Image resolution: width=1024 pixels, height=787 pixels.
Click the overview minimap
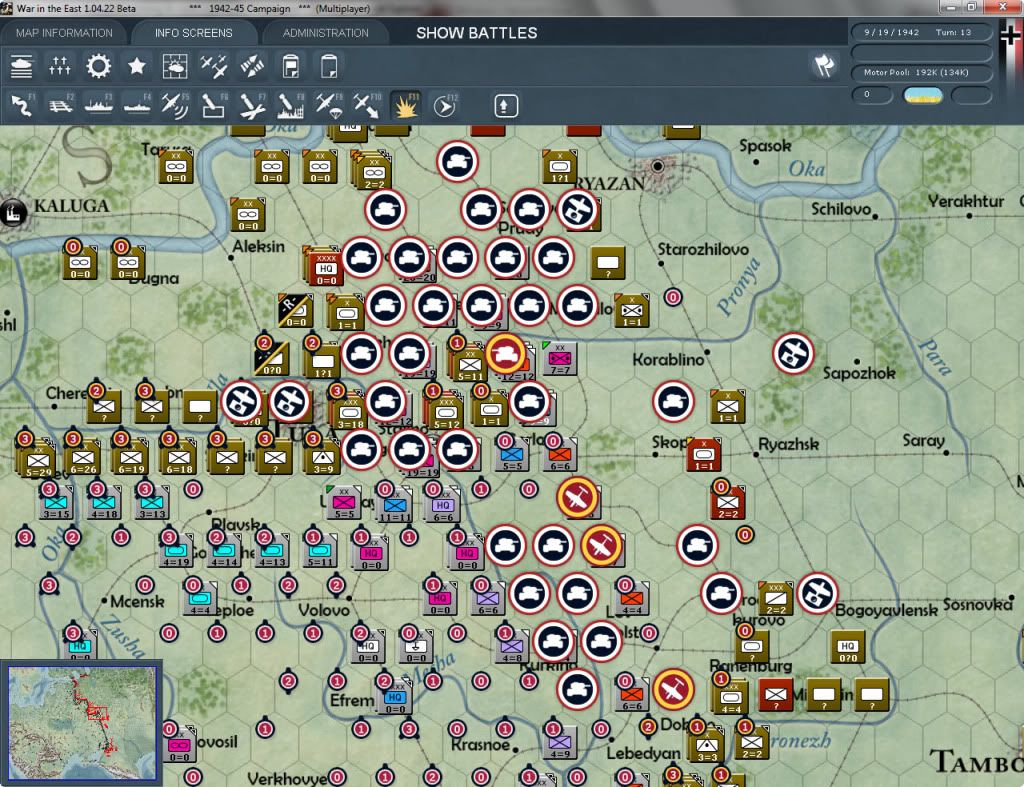[82, 722]
